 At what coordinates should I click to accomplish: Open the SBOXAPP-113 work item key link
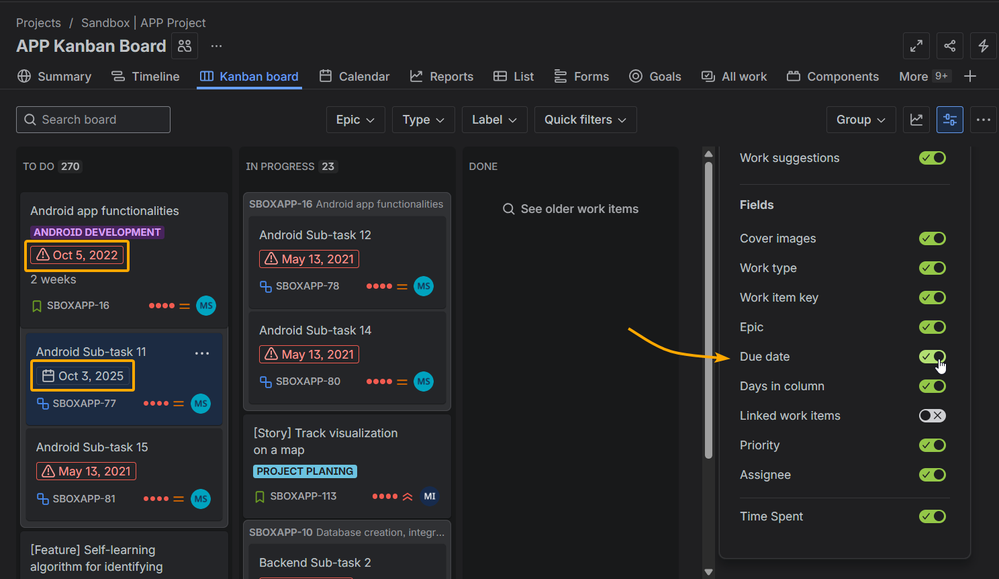pyautogui.click(x=303, y=496)
